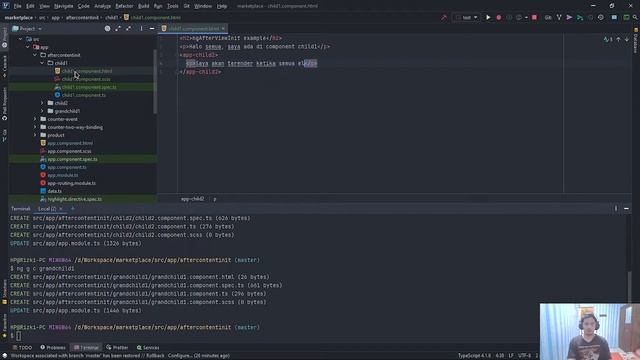Click the purple push arrow toolbar icon

tap(569, 18)
